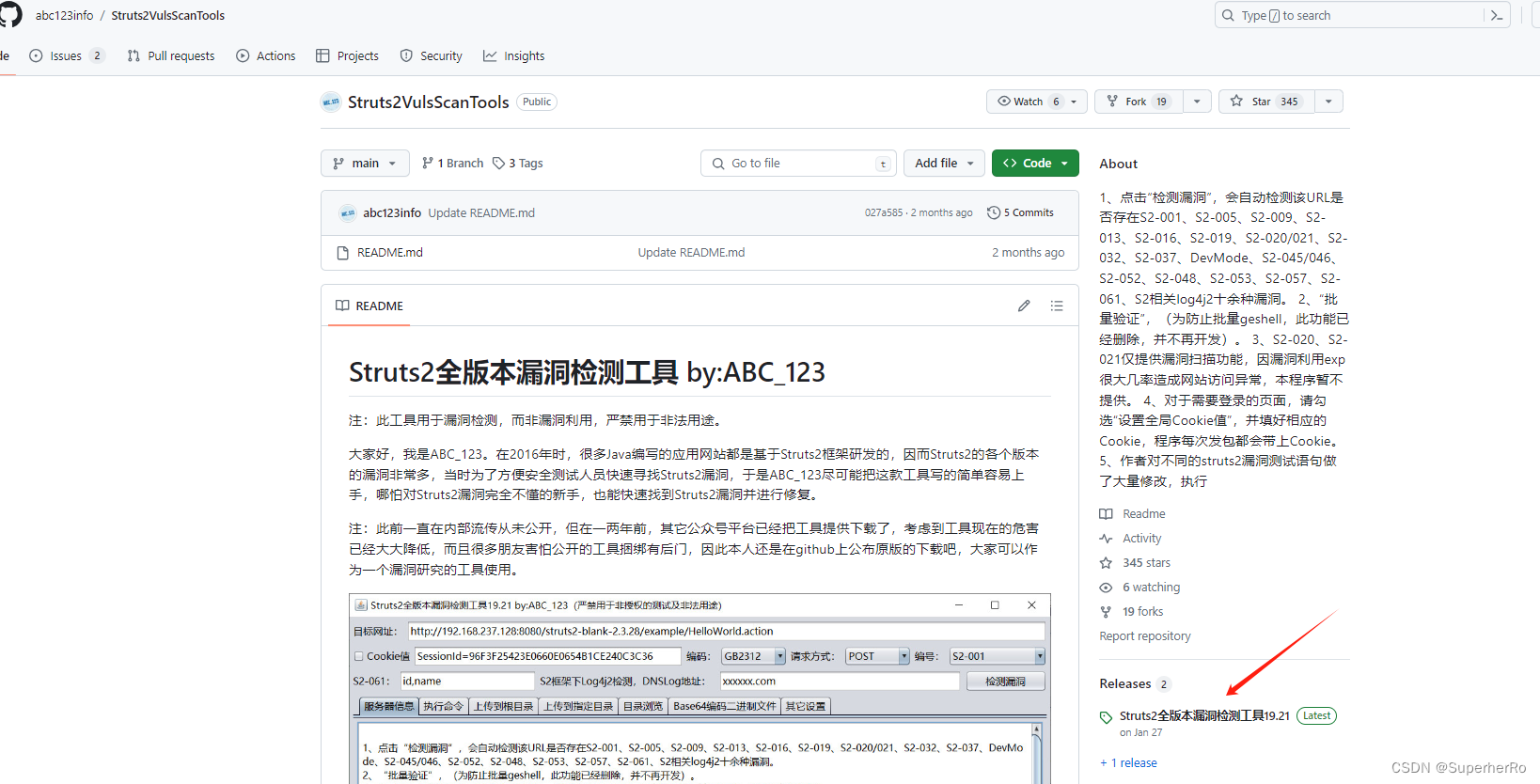Open the Projects tab
The height and width of the screenshot is (784, 1540).
click(x=348, y=56)
